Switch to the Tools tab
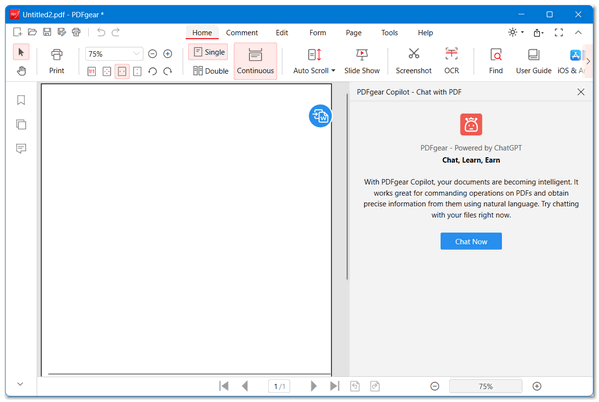The width and height of the screenshot is (599, 402). point(389,32)
